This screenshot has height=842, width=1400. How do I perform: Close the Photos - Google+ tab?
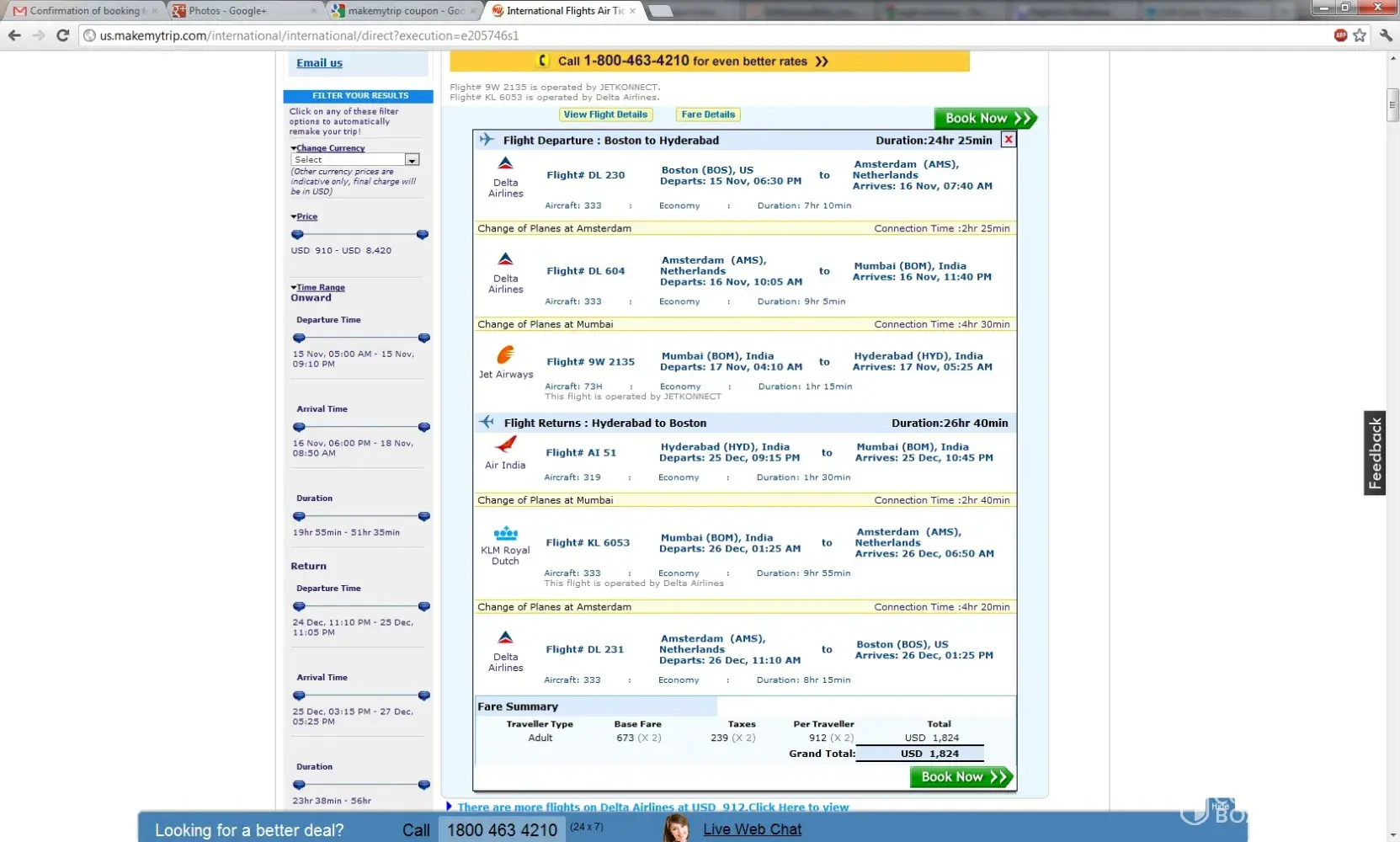[x=314, y=11]
